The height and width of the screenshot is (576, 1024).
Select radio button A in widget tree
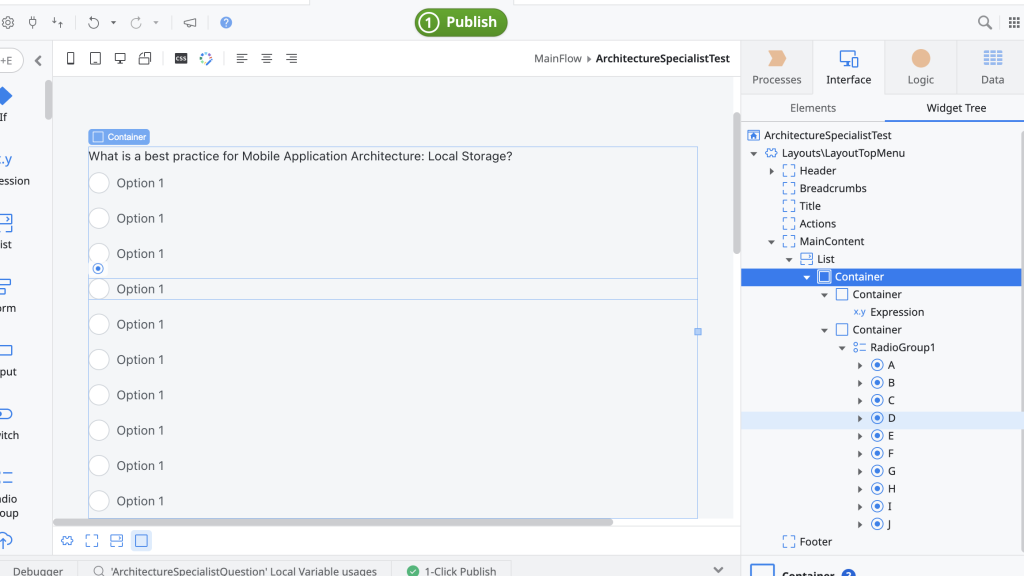pyautogui.click(x=890, y=365)
